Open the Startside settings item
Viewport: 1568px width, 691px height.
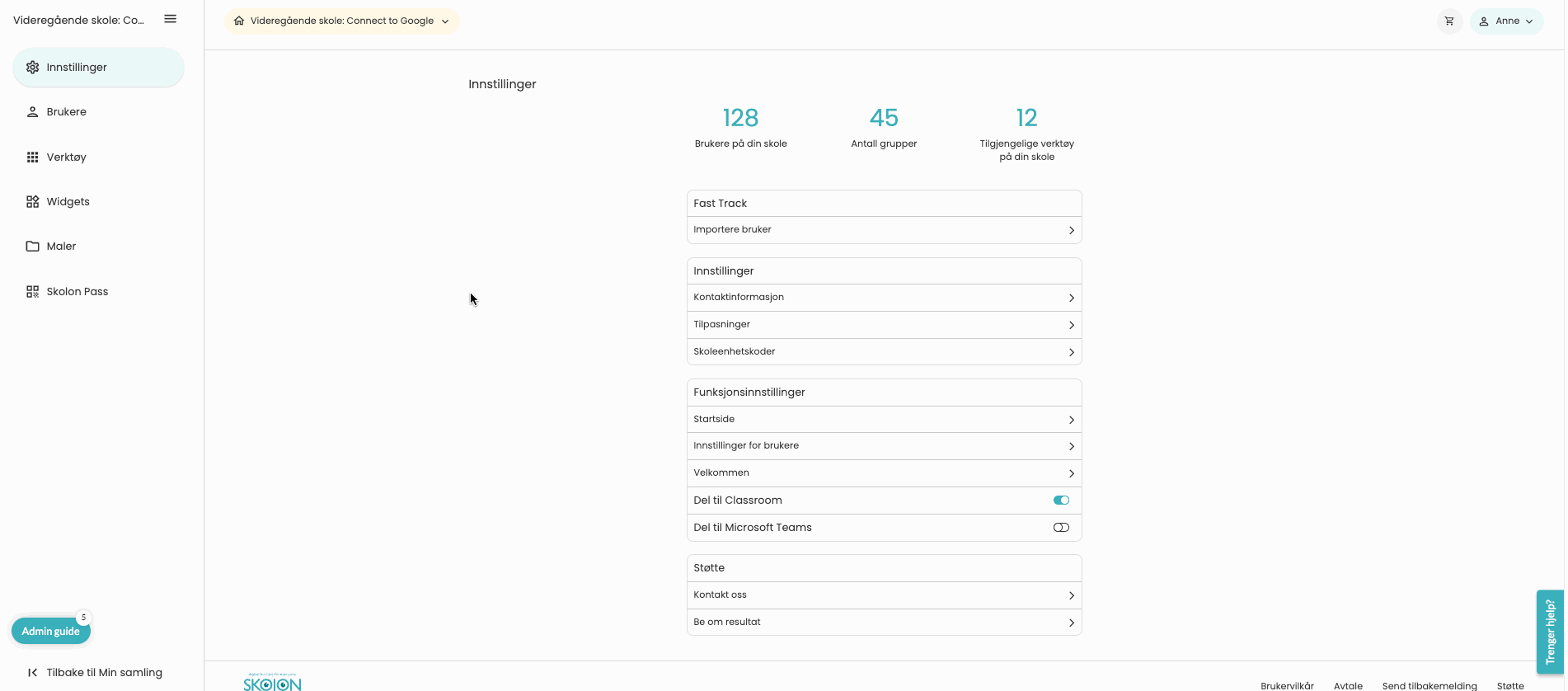884,419
